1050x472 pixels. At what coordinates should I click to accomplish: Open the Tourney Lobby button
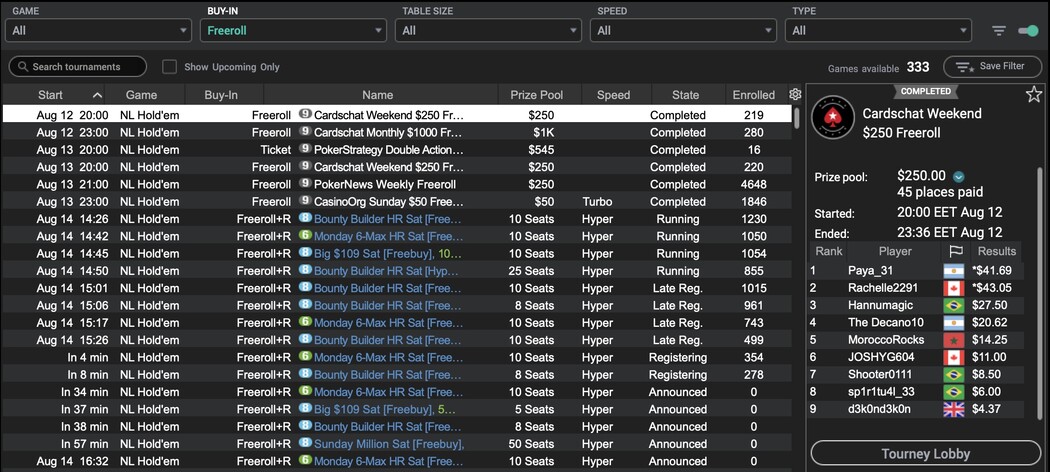point(925,454)
